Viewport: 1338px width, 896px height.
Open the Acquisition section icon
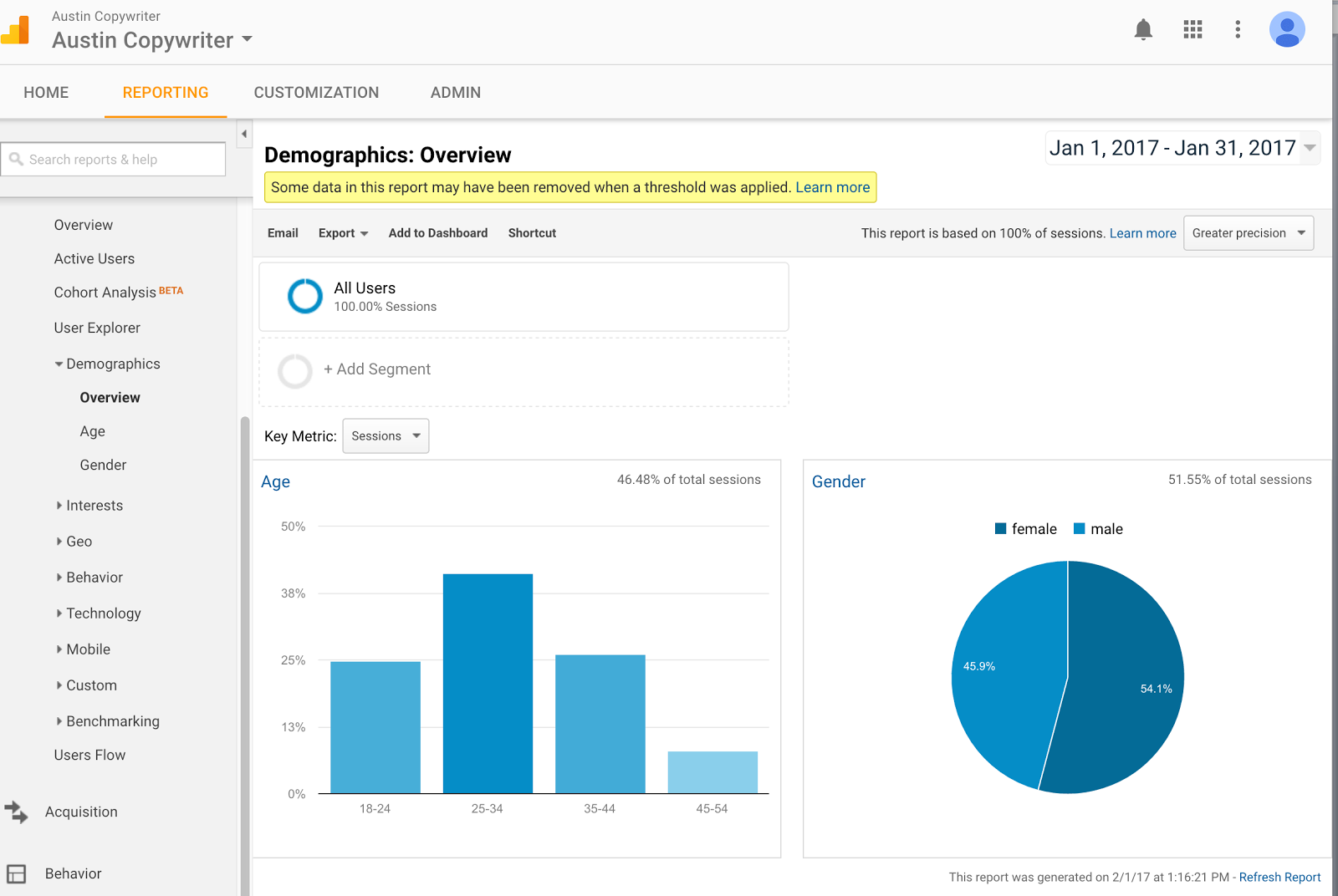pos(16,812)
